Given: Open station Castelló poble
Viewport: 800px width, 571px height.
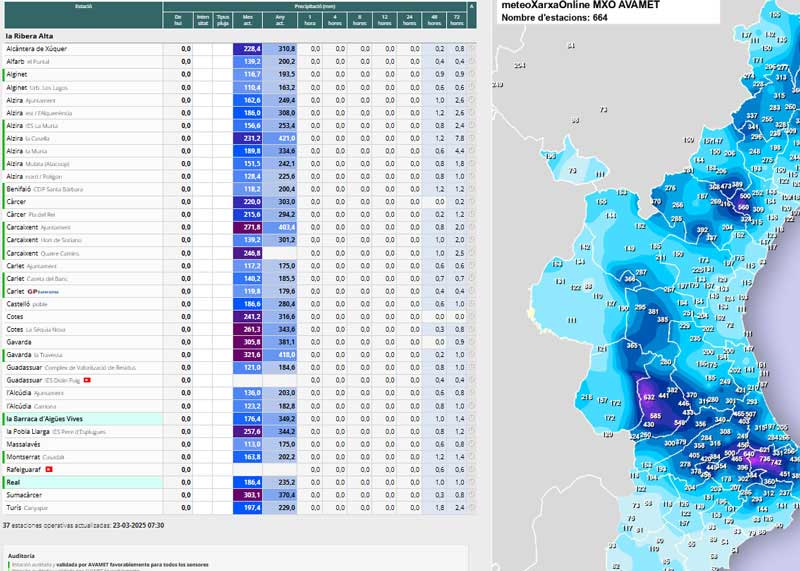Looking at the screenshot, I should click(x=27, y=304).
